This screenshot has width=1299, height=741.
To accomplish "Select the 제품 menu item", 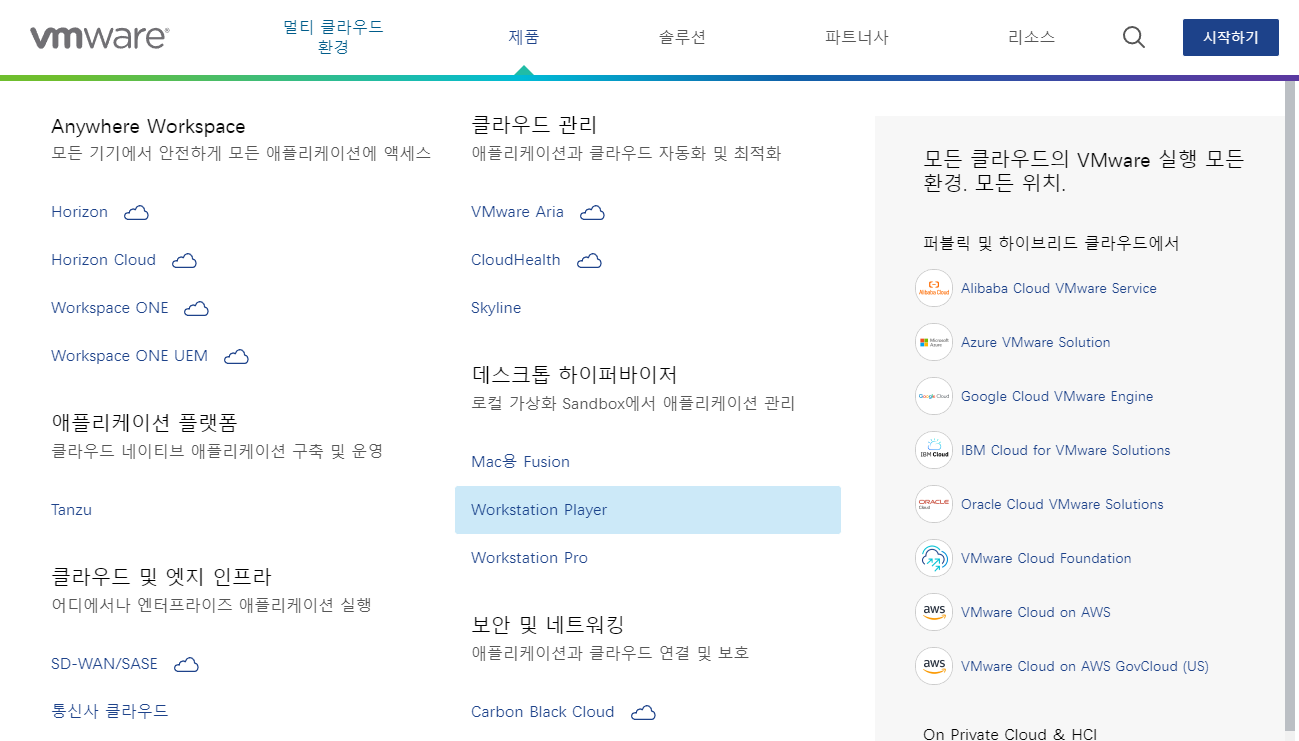I will point(524,37).
